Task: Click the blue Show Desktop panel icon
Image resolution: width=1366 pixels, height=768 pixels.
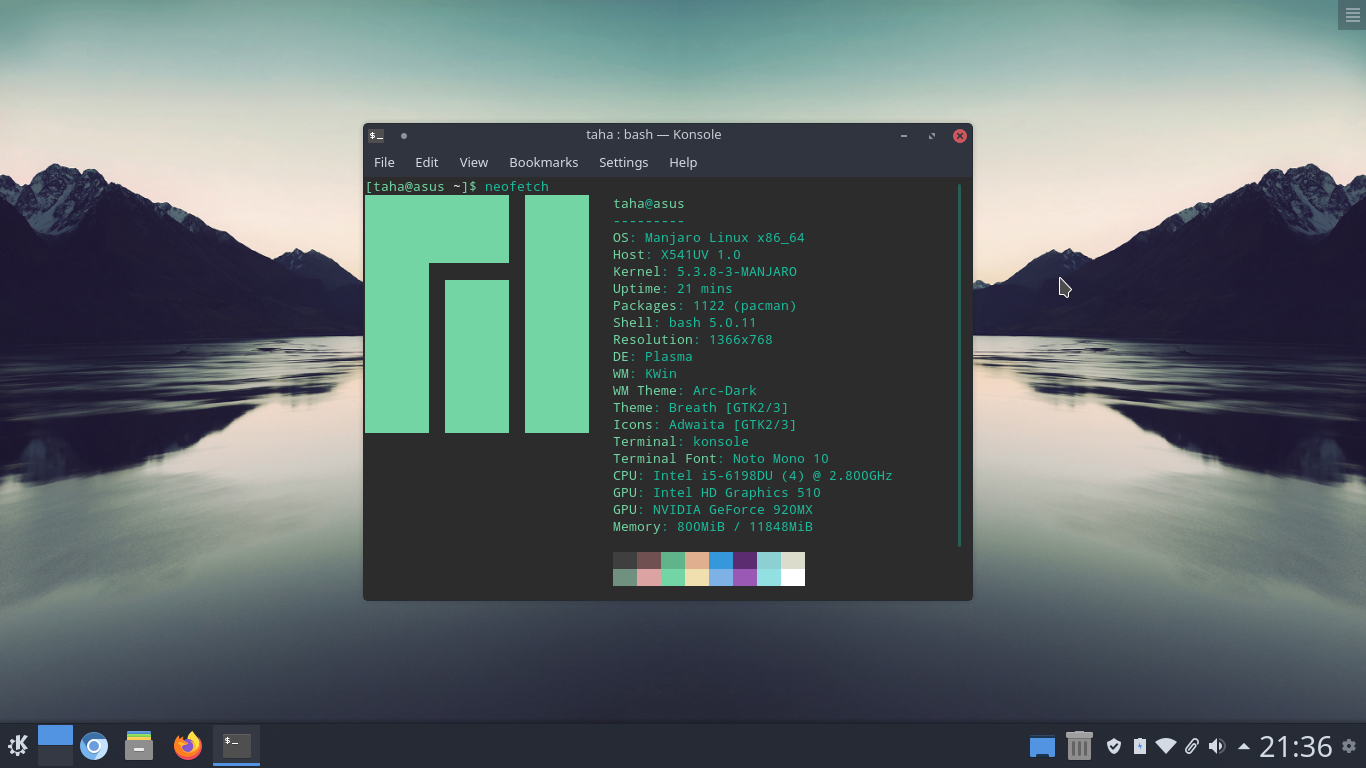Action: click(1042, 746)
